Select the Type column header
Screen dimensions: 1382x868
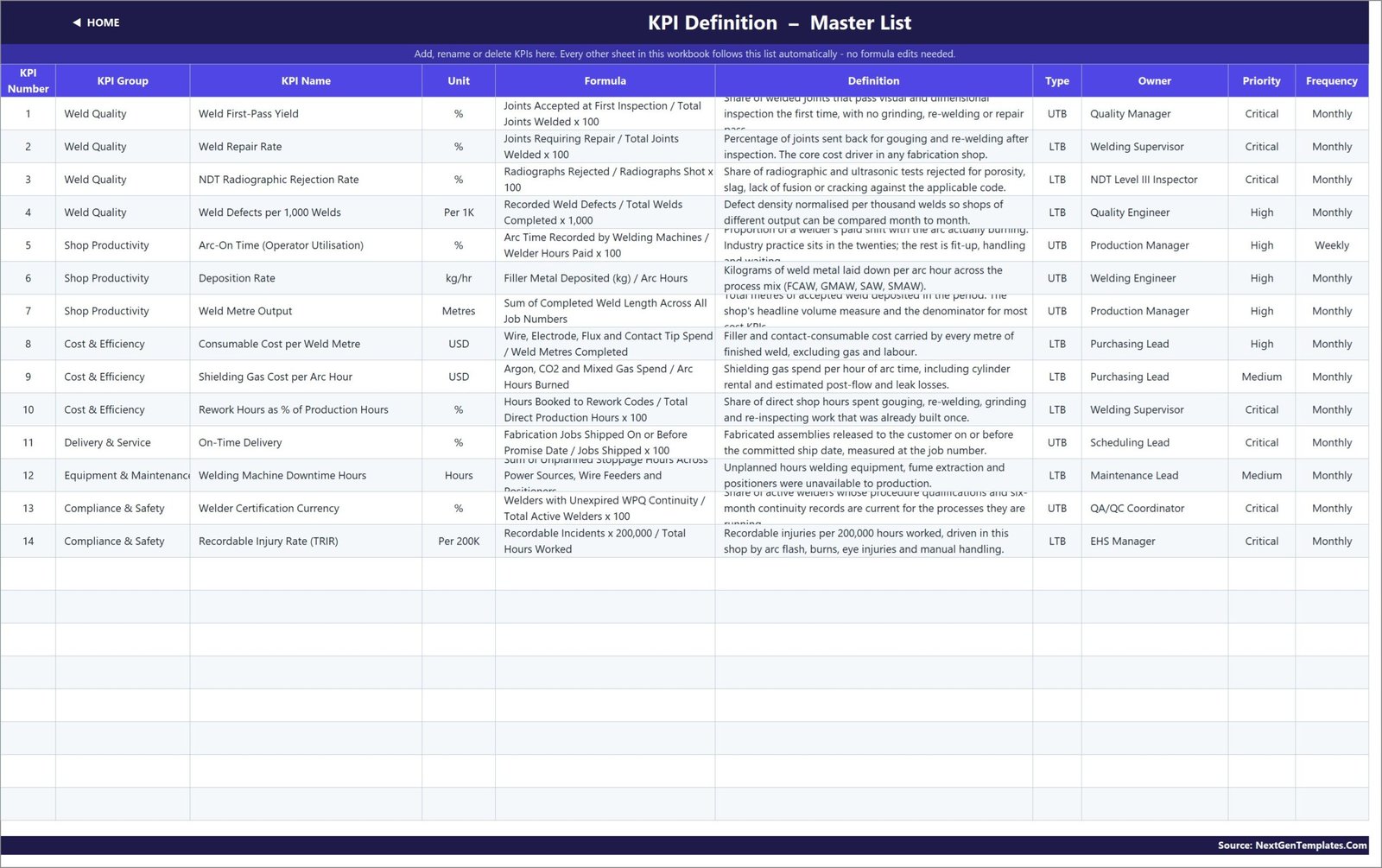1057,80
